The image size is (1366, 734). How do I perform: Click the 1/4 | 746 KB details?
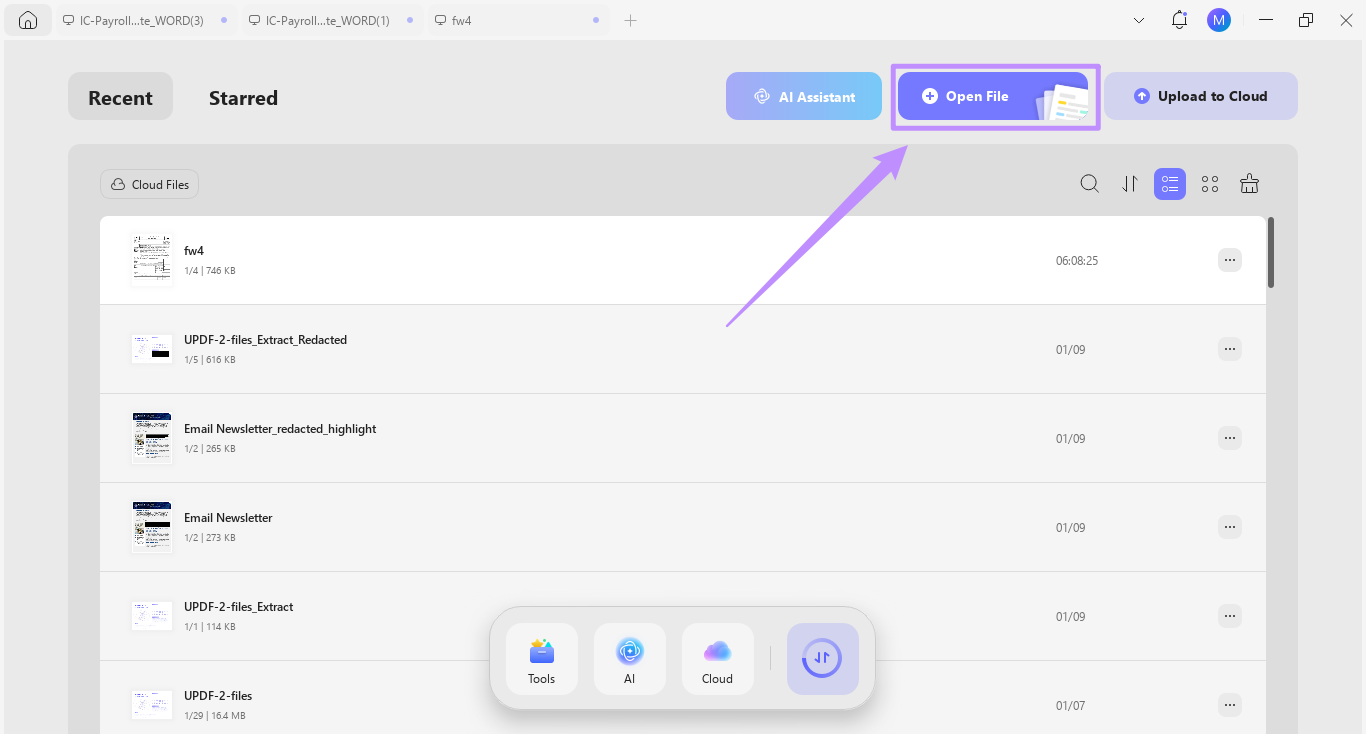click(210, 271)
